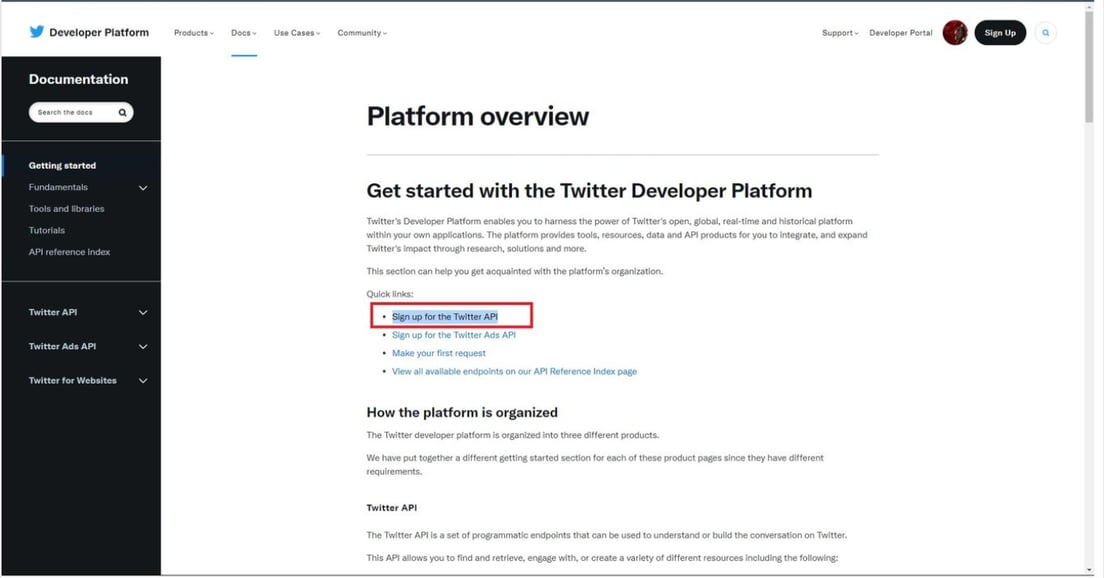Image resolution: width=1104 pixels, height=578 pixels.
Task: Open the search icon in top bar
Action: [x=1046, y=32]
